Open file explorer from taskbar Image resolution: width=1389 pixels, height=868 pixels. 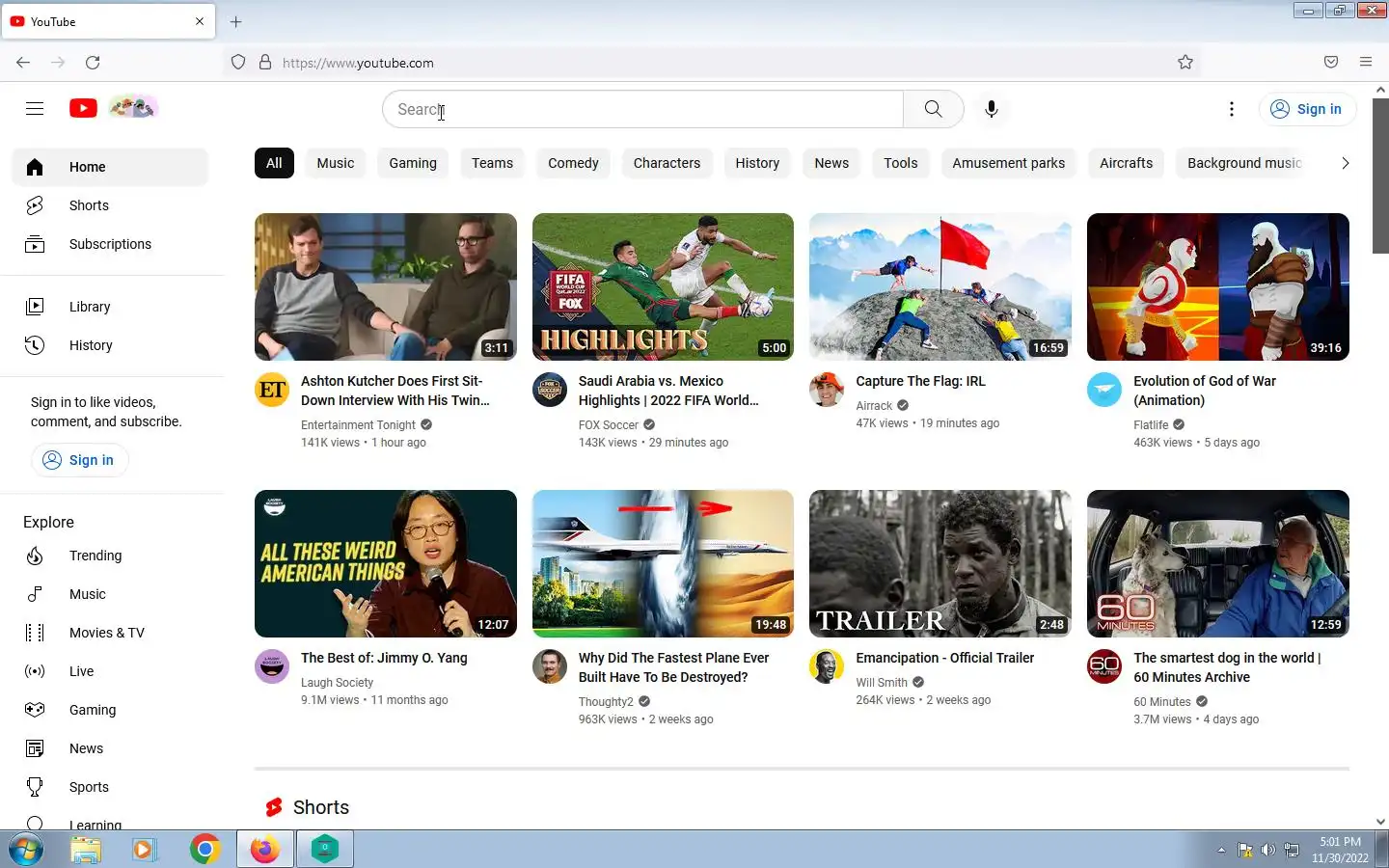pyautogui.click(x=86, y=850)
